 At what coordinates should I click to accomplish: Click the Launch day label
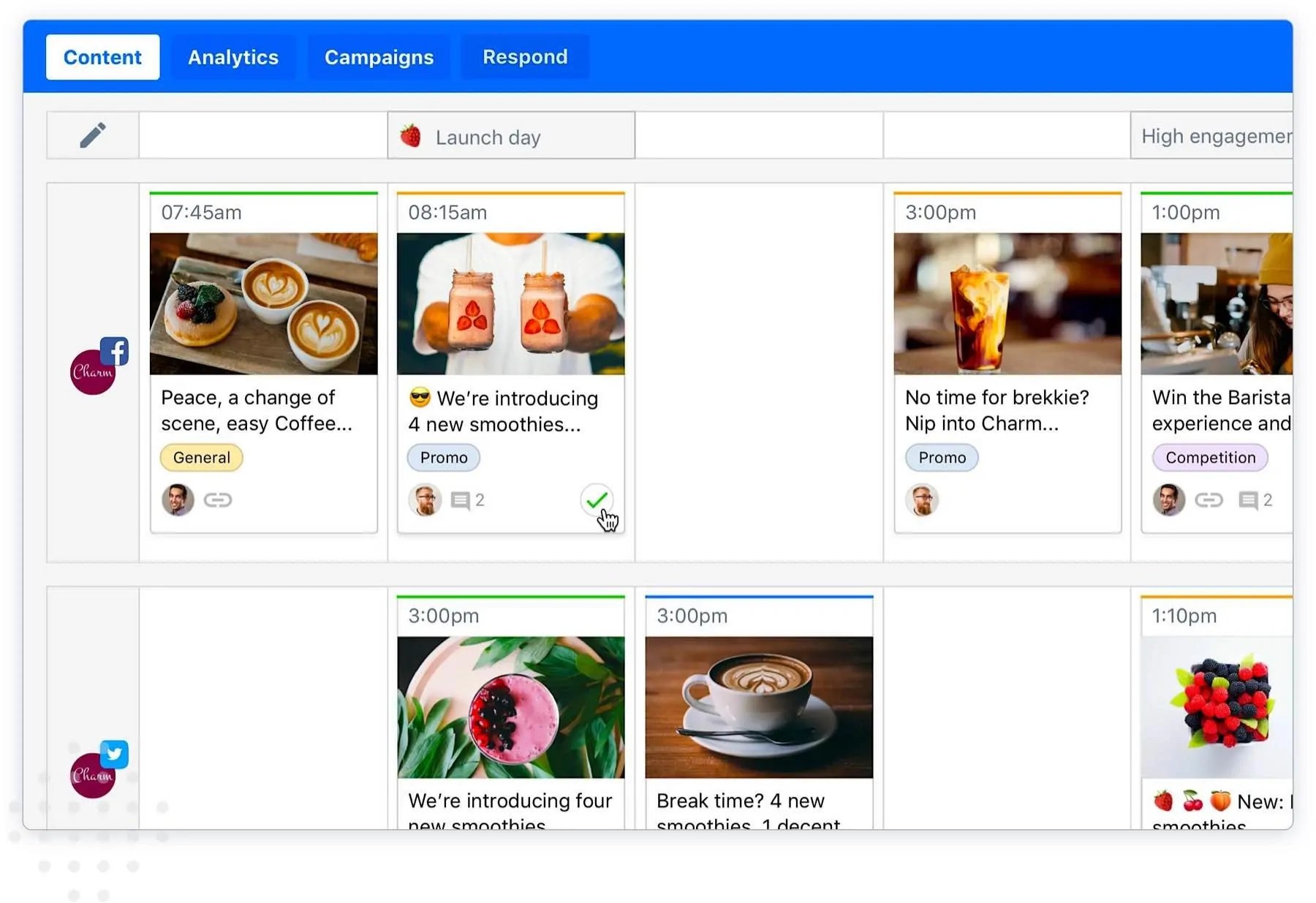tap(488, 137)
